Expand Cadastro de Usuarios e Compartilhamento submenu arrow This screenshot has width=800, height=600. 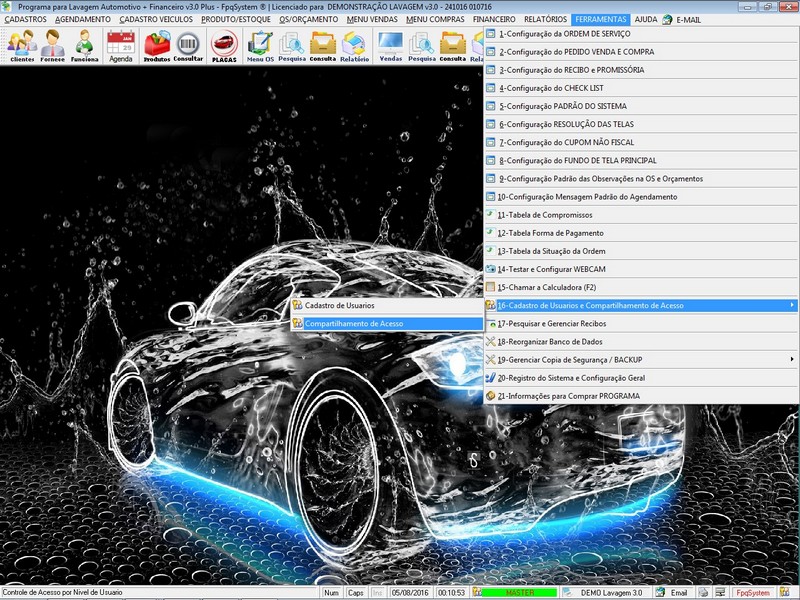(792, 305)
